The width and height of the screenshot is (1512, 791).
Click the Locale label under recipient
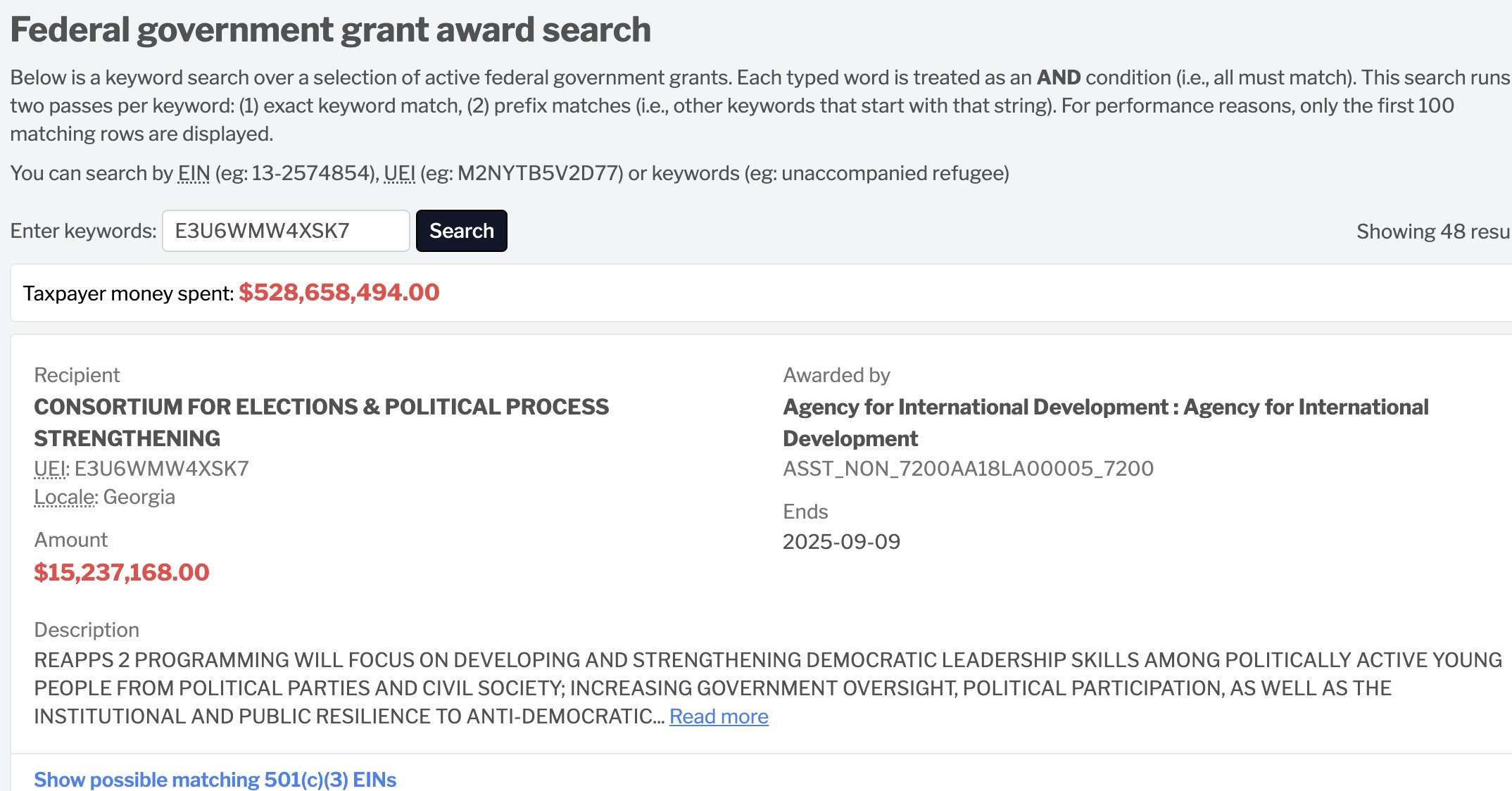pos(65,498)
